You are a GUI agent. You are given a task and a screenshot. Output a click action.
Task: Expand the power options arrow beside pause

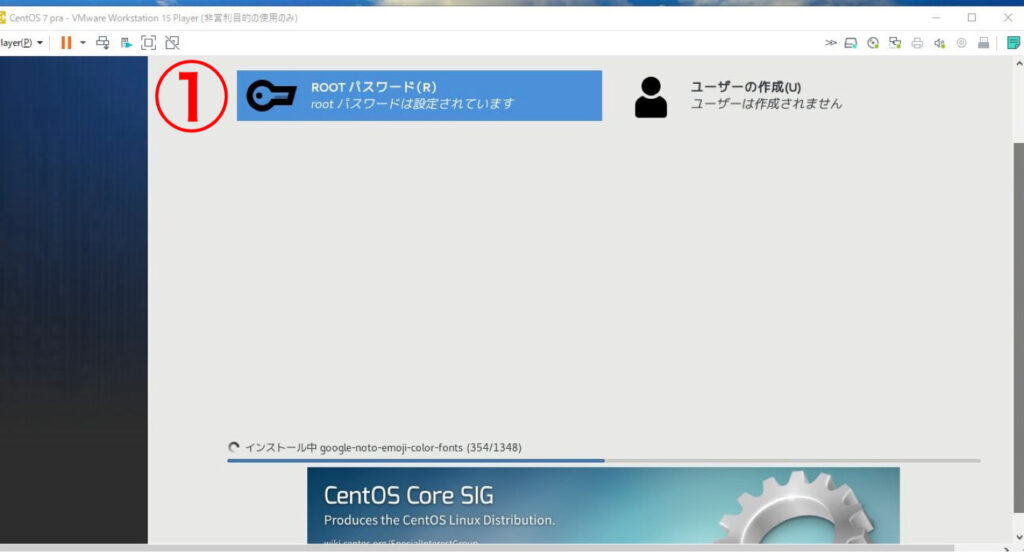(83, 42)
